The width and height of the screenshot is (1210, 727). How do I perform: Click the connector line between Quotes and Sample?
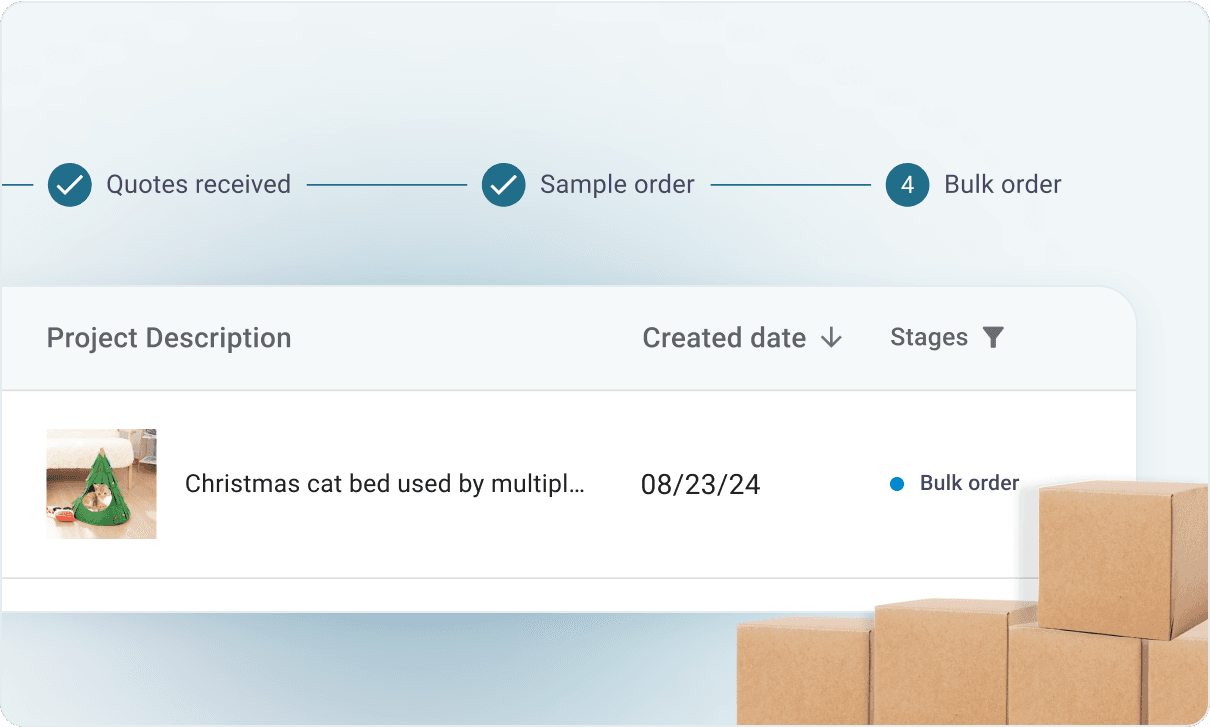pyautogui.click(x=387, y=185)
